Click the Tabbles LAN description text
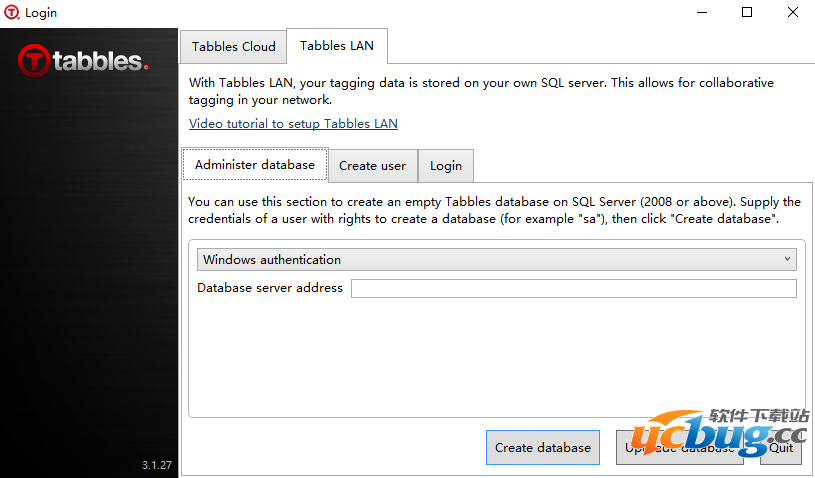815x478 pixels. (481, 91)
